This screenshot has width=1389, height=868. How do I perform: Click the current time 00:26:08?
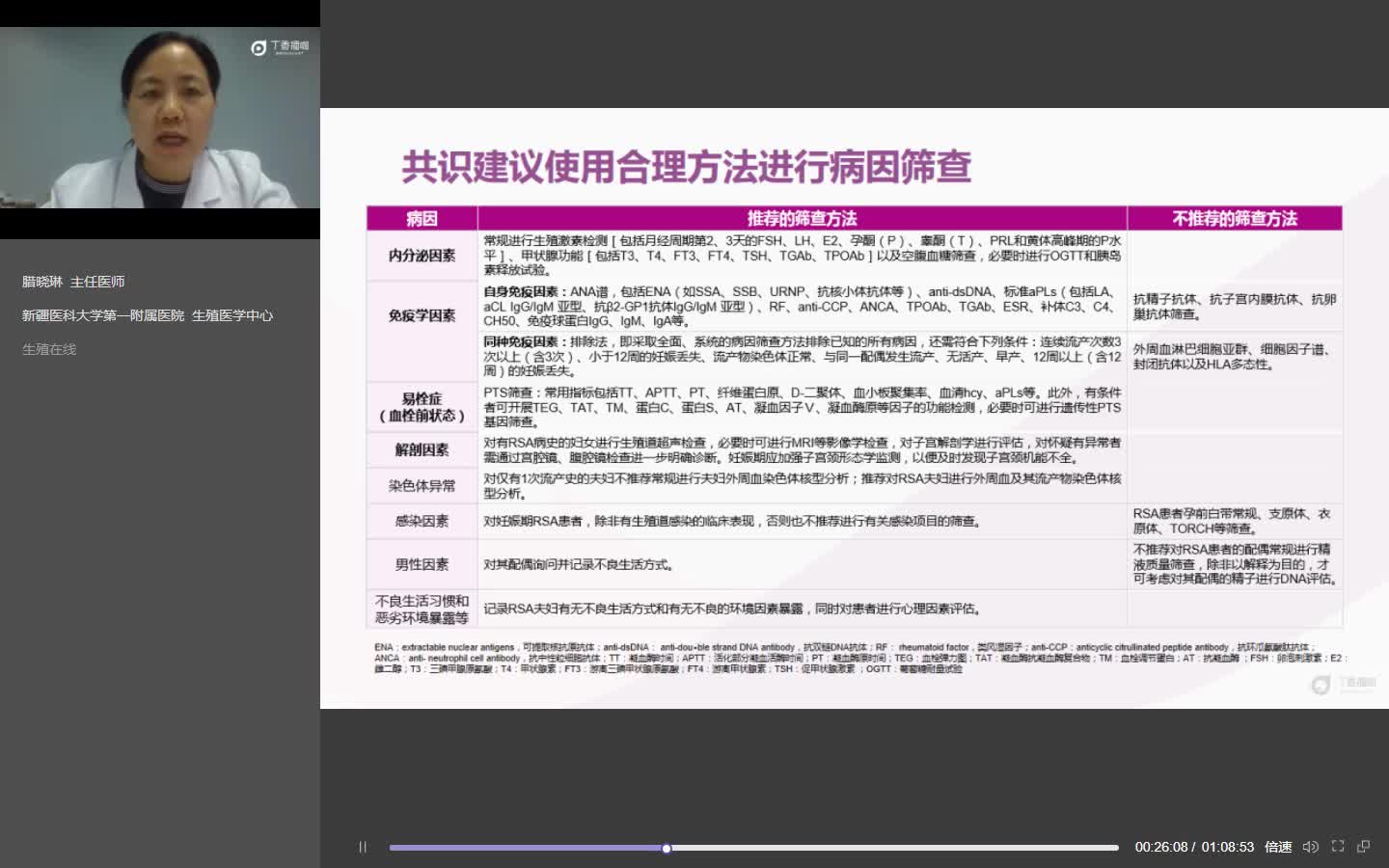(x=1160, y=847)
